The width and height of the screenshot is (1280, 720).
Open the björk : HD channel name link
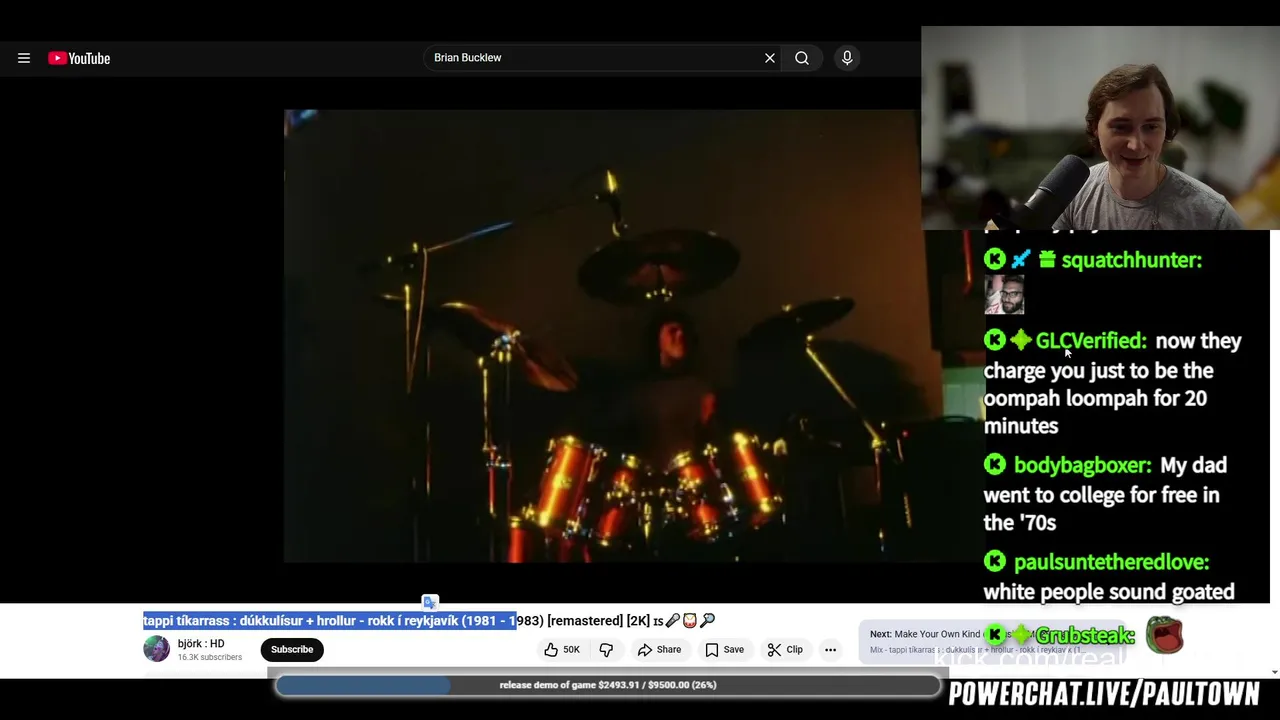[x=201, y=644]
